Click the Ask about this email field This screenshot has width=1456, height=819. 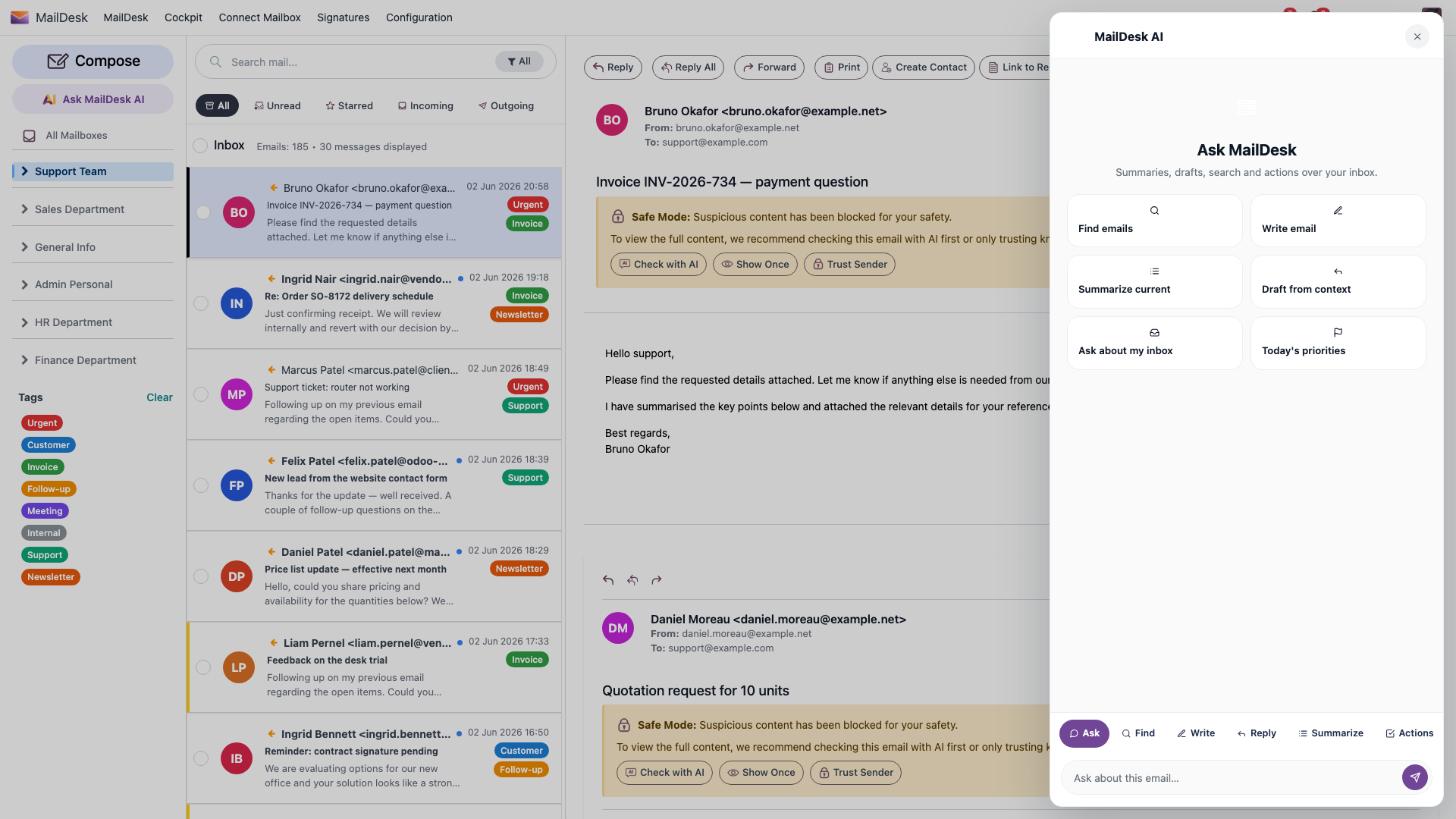(x=1232, y=778)
